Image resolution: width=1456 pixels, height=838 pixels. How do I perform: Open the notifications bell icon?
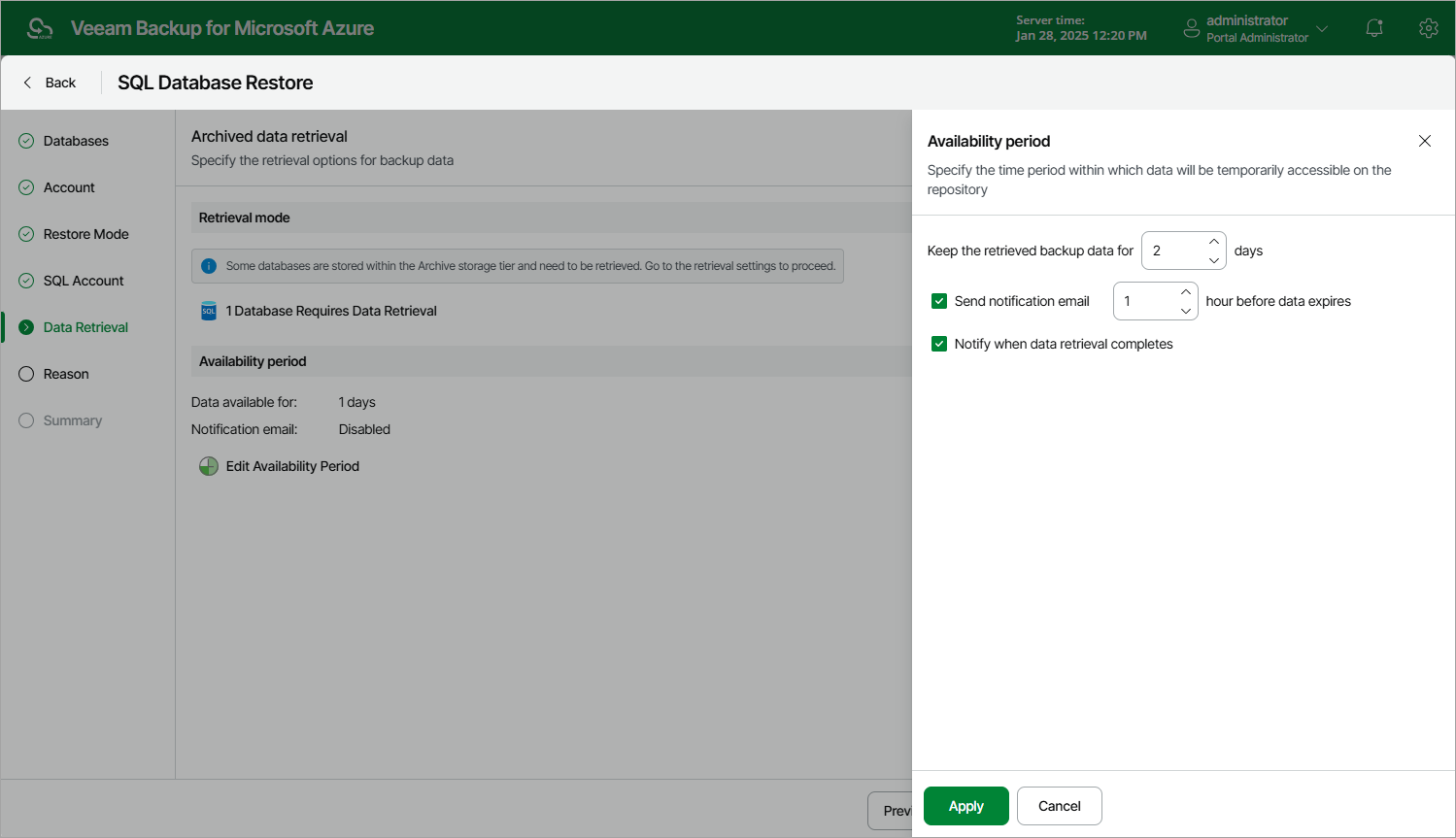coord(1374,28)
